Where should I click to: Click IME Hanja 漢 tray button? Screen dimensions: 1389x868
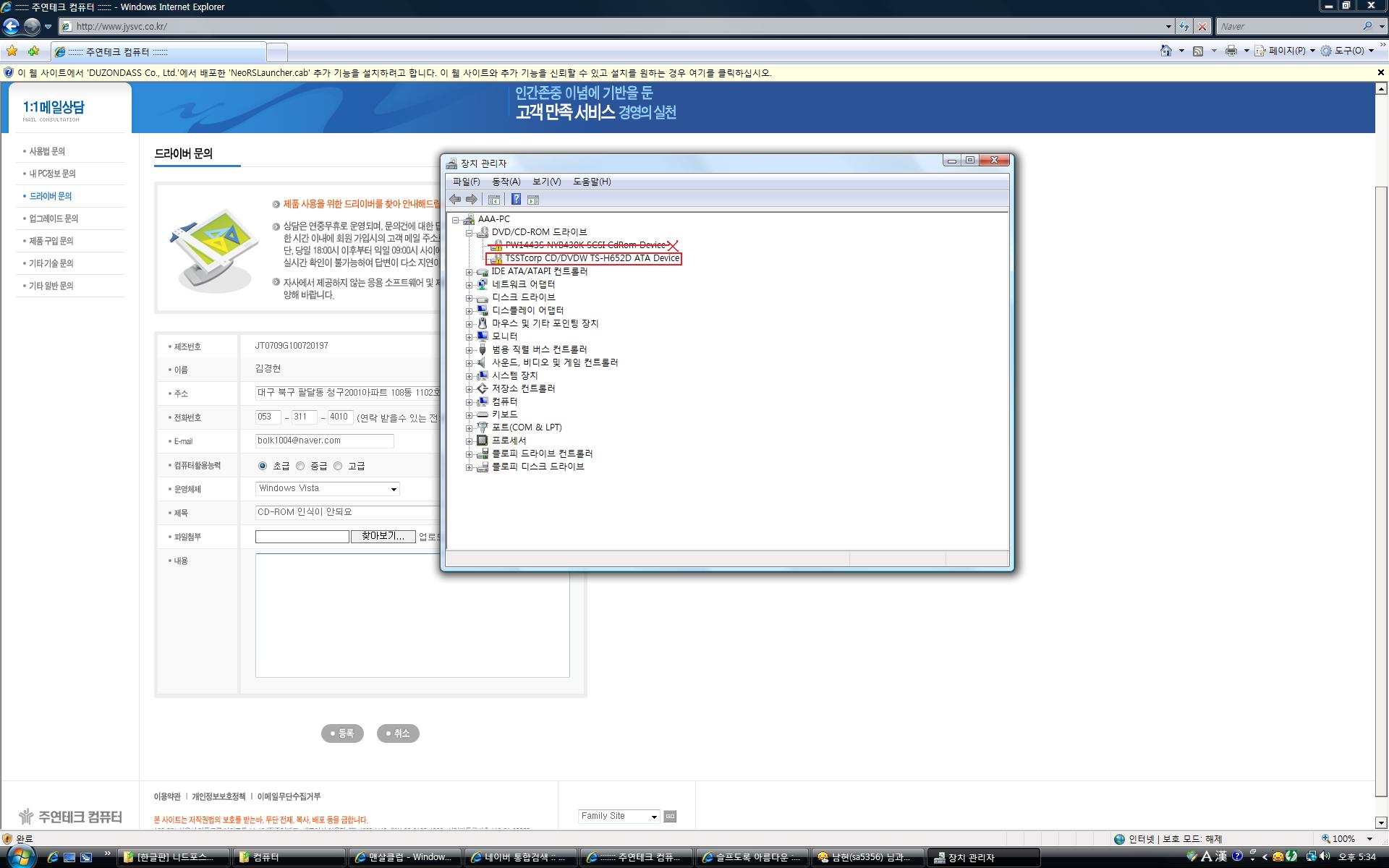pyautogui.click(x=1221, y=856)
